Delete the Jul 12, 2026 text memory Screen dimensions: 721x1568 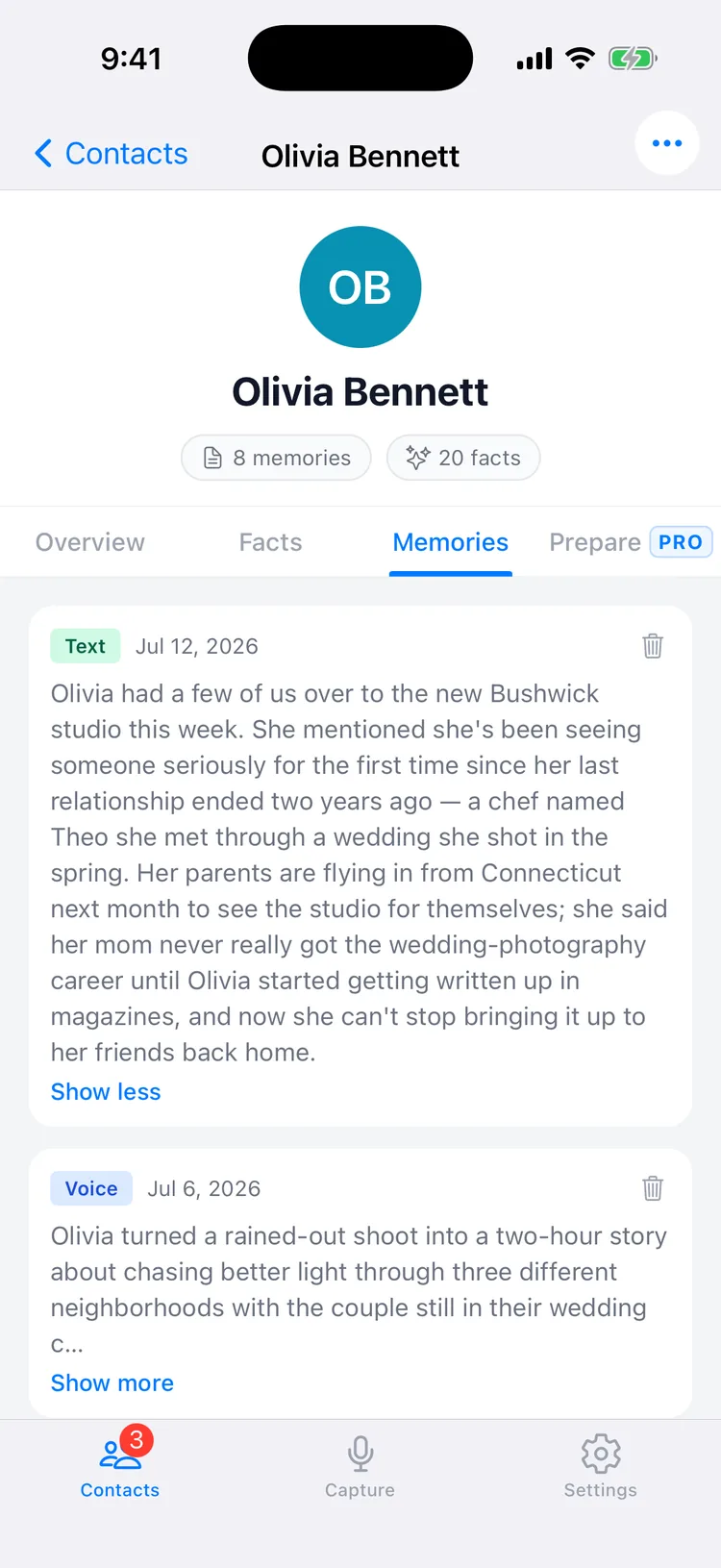653,646
